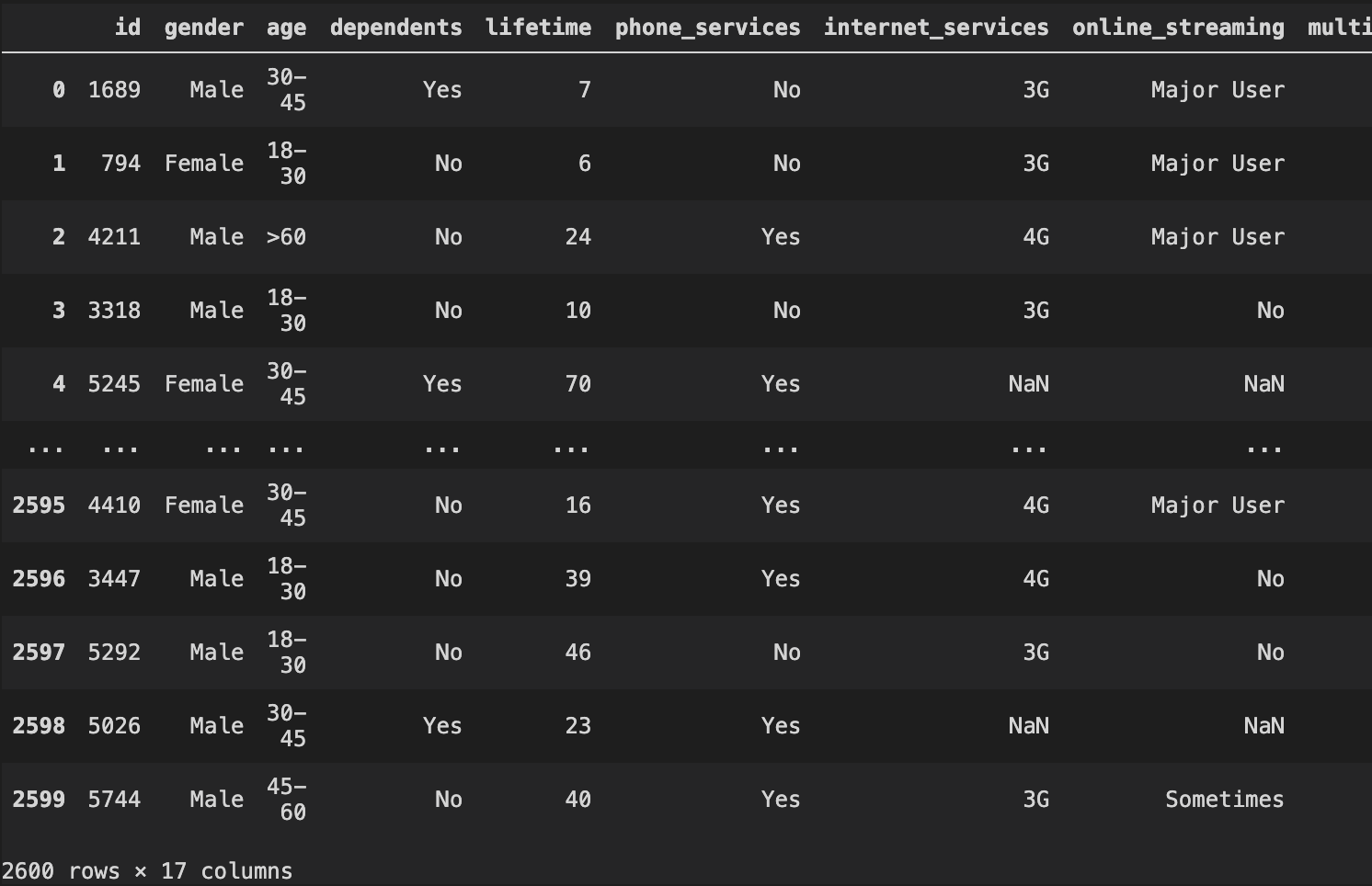
Task: Click the Sometimes cell in row 2599
Action: point(1224,799)
